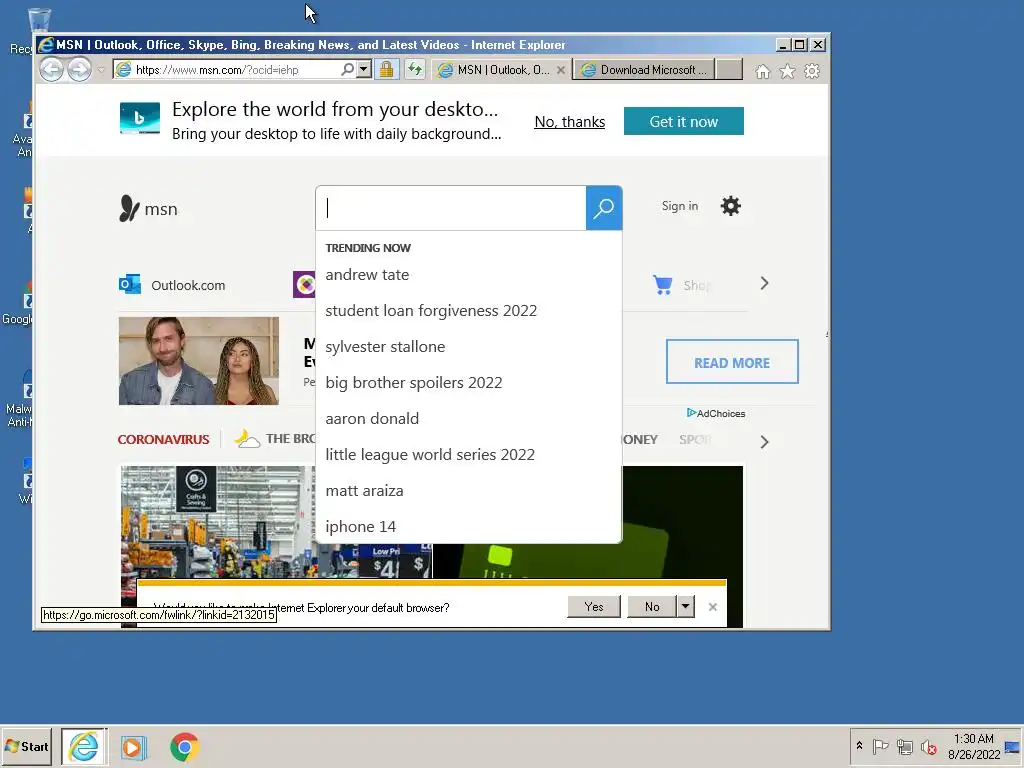Open the Outlook.com shortcut
Screen dimensions: 1024x768
pos(172,285)
